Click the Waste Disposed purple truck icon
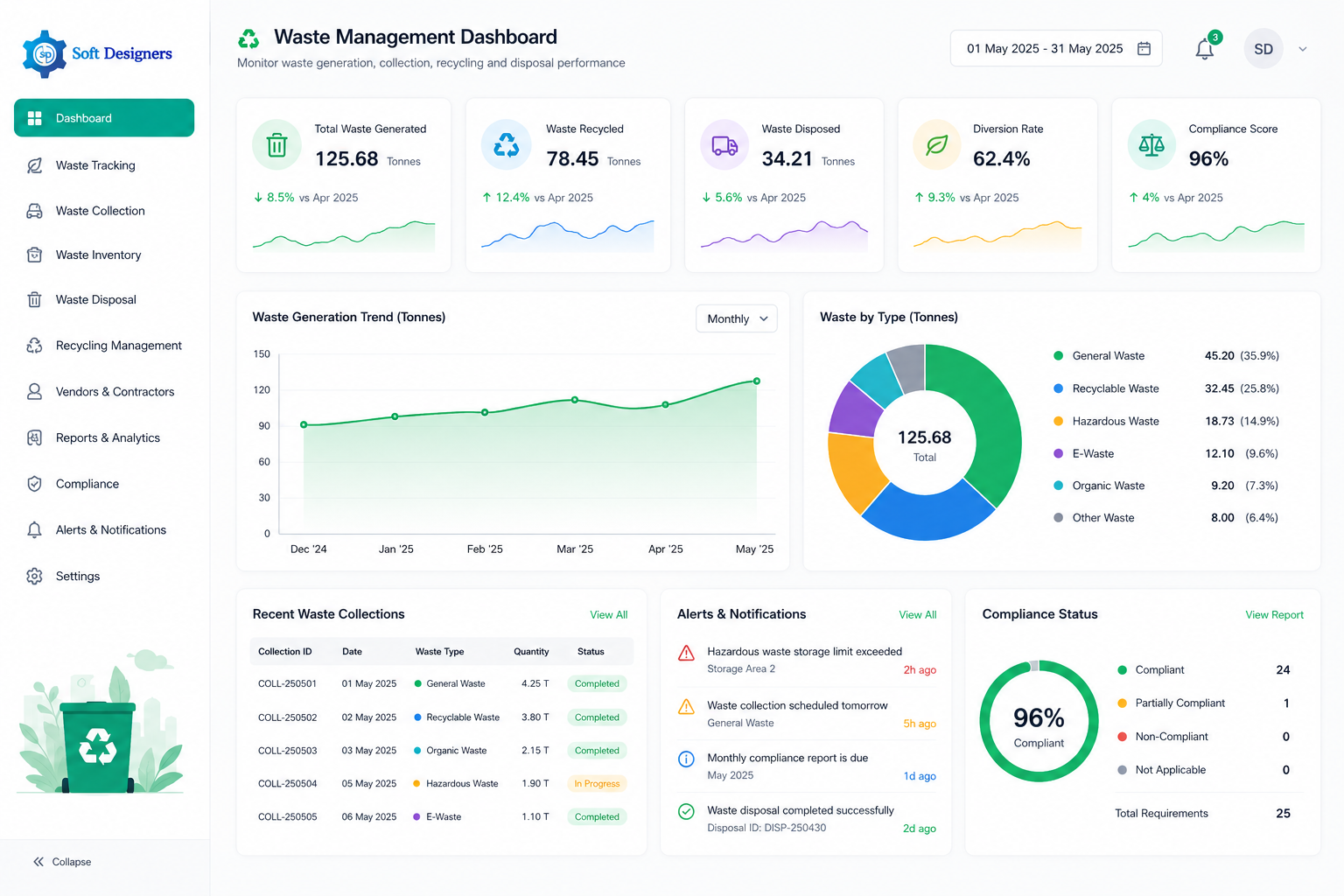Viewport: 1344px width, 896px height. click(x=724, y=144)
